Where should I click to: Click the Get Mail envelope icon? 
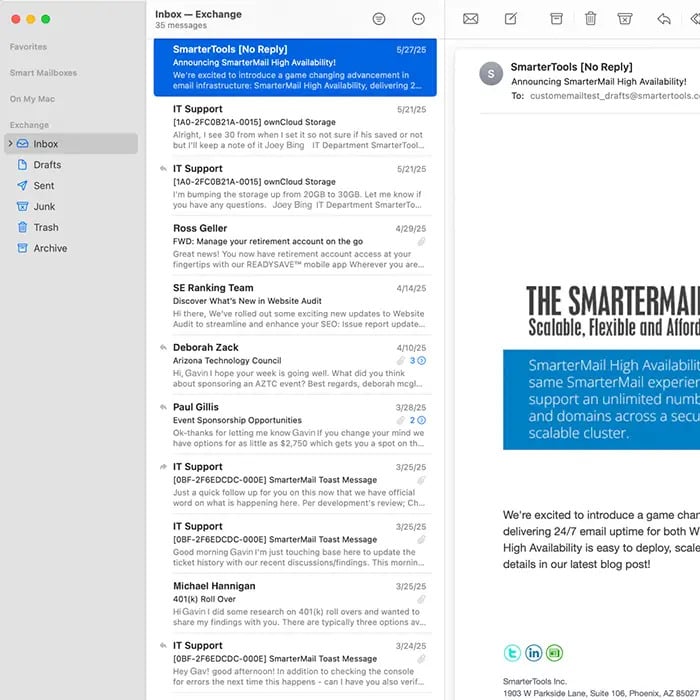click(470, 19)
